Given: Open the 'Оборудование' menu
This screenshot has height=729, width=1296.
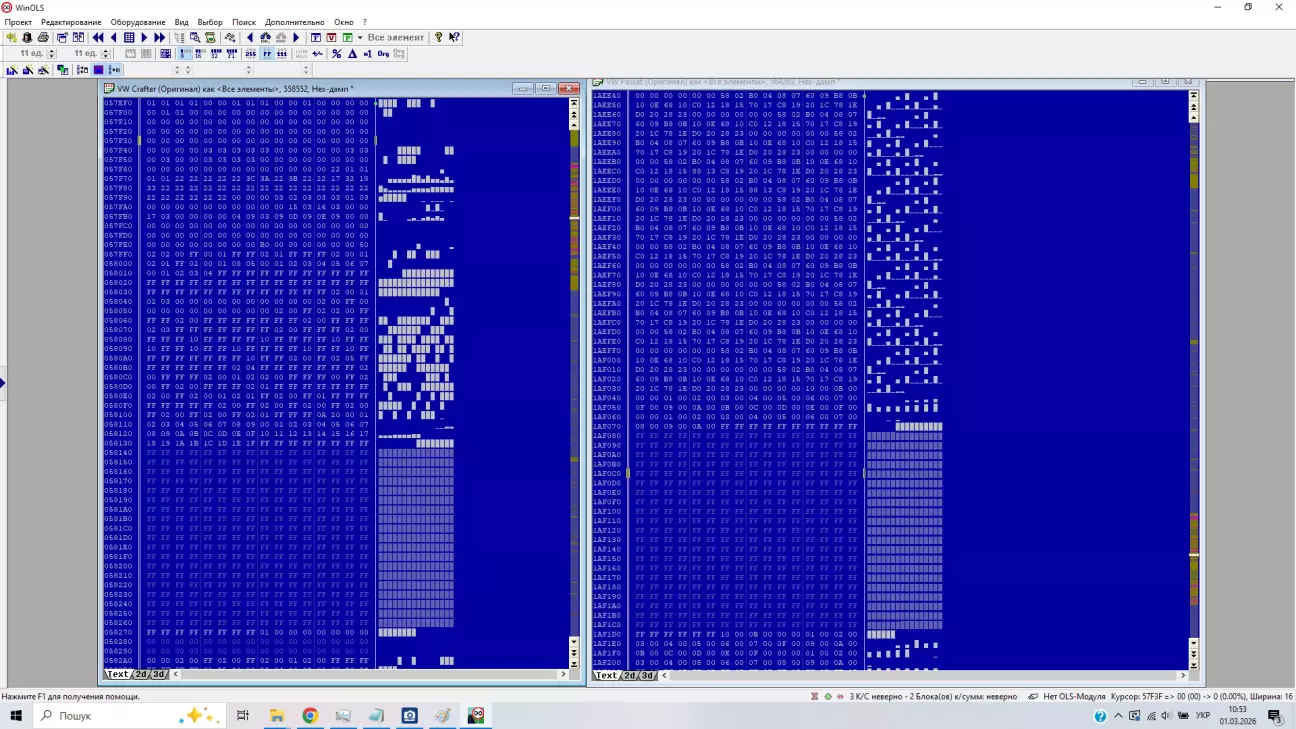Looking at the screenshot, I should pyautogui.click(x=138, y=22).
